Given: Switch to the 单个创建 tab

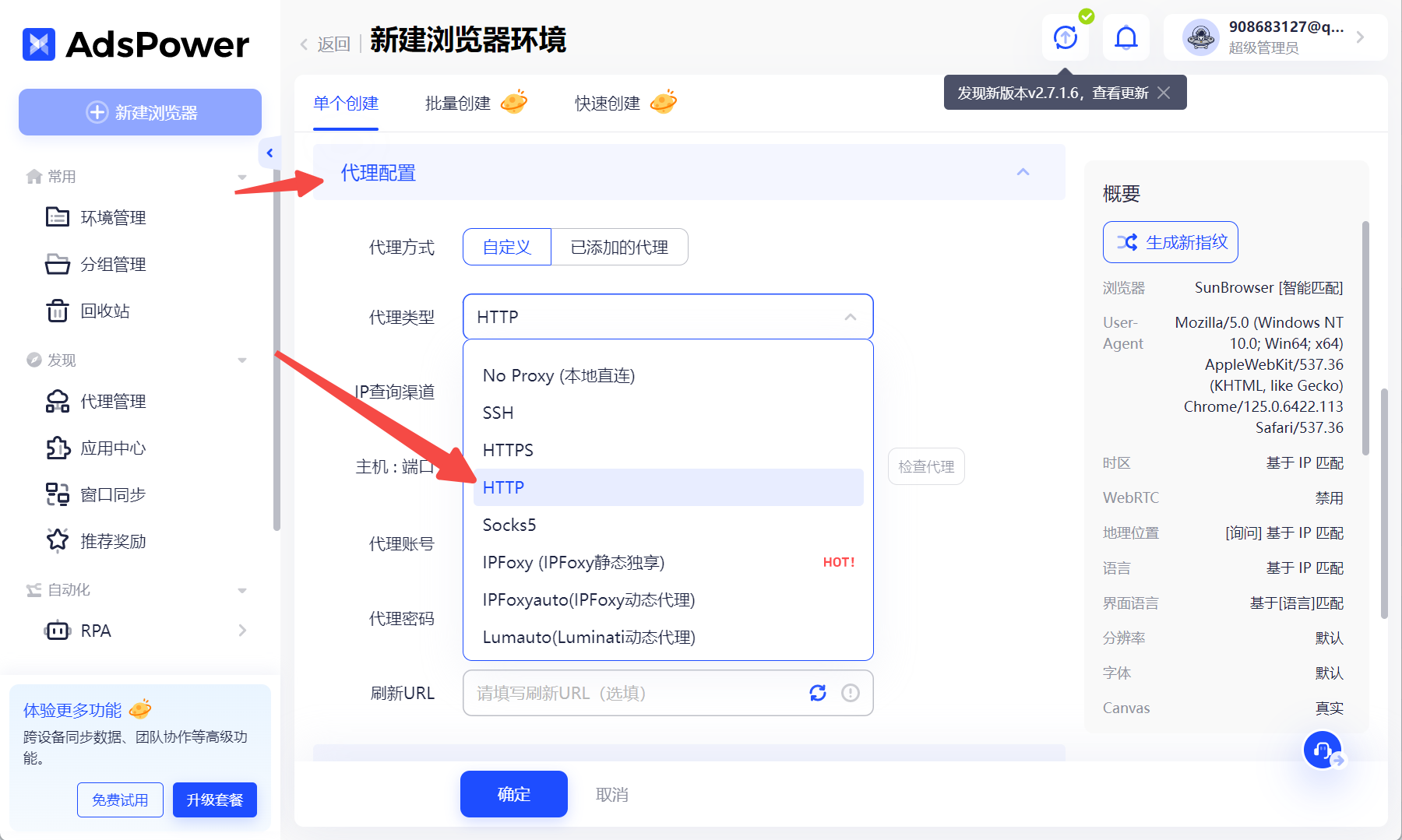Looking at the screenshot, I should 346,104.
